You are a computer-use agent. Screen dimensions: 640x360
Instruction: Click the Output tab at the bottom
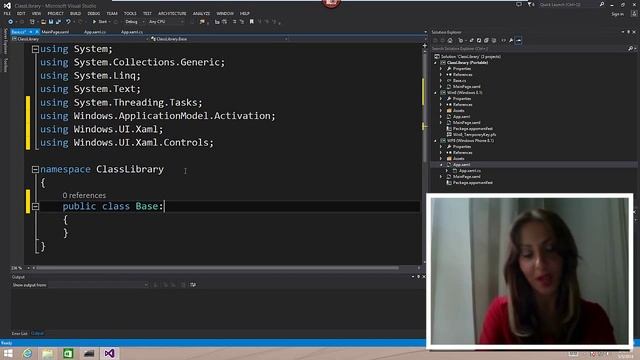point(37,333)
